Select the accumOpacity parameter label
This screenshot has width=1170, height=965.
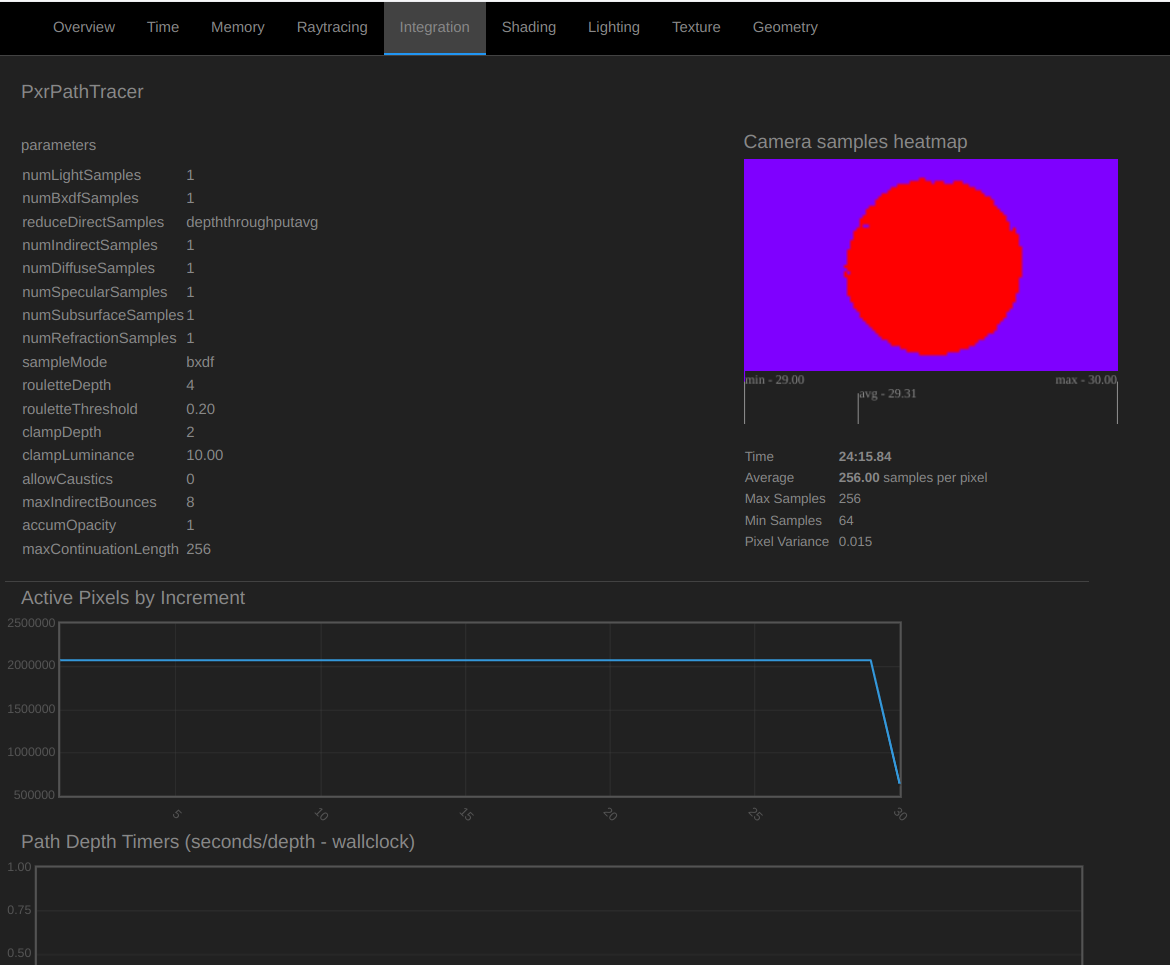pyautogui.click(x=69, y=526)
